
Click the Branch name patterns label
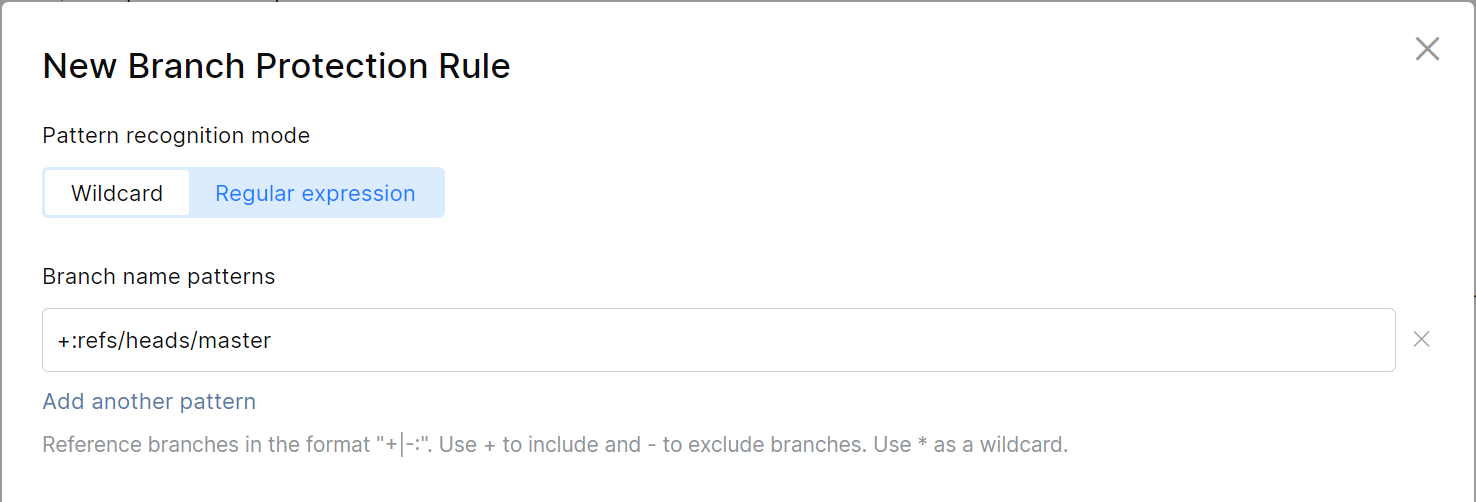click(158, 277)
